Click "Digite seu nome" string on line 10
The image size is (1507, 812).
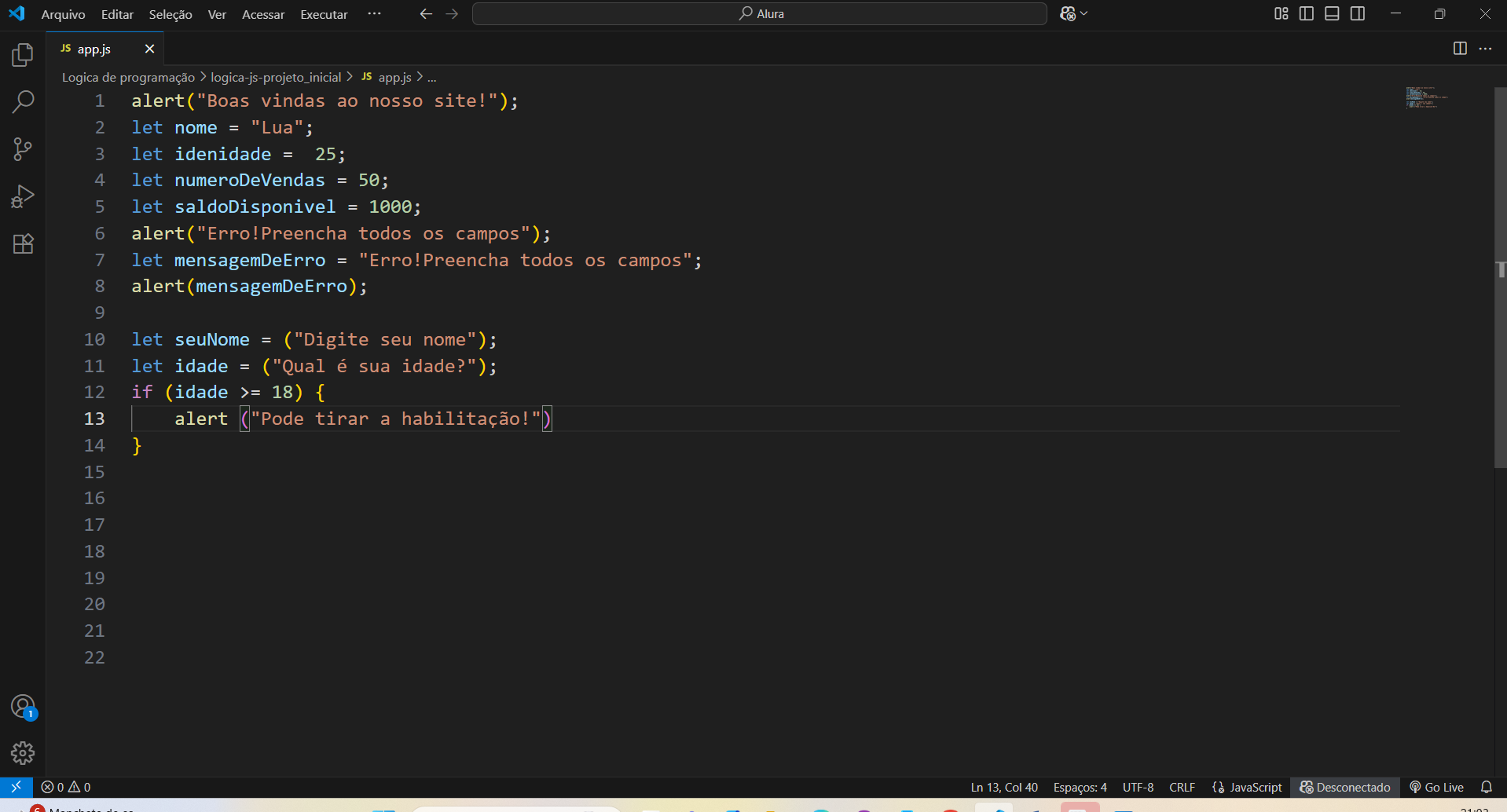tap(385, 339)
